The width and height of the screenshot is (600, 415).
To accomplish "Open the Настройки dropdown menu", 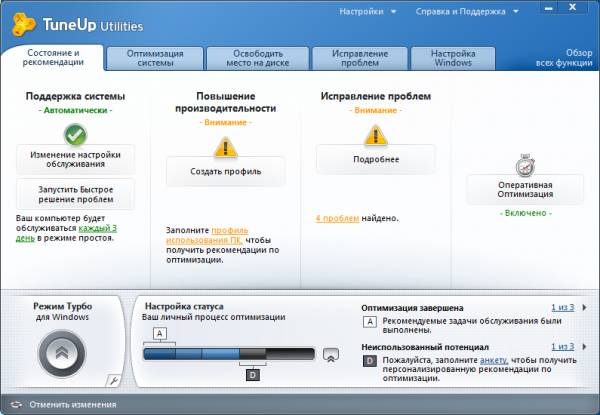I will click(367, 11).
